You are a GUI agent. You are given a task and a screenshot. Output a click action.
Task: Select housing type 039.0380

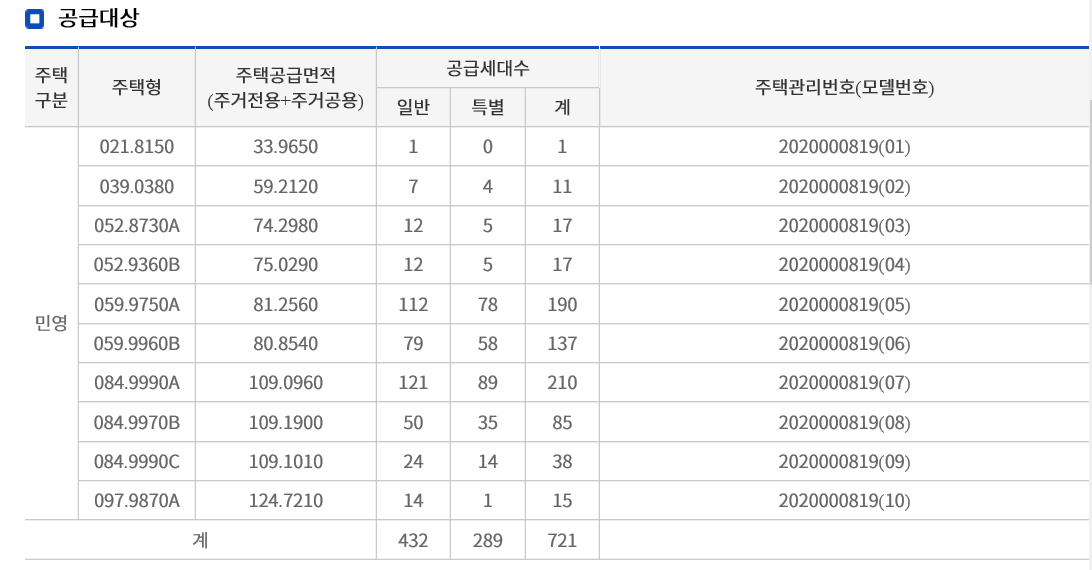tap(136, 187)
